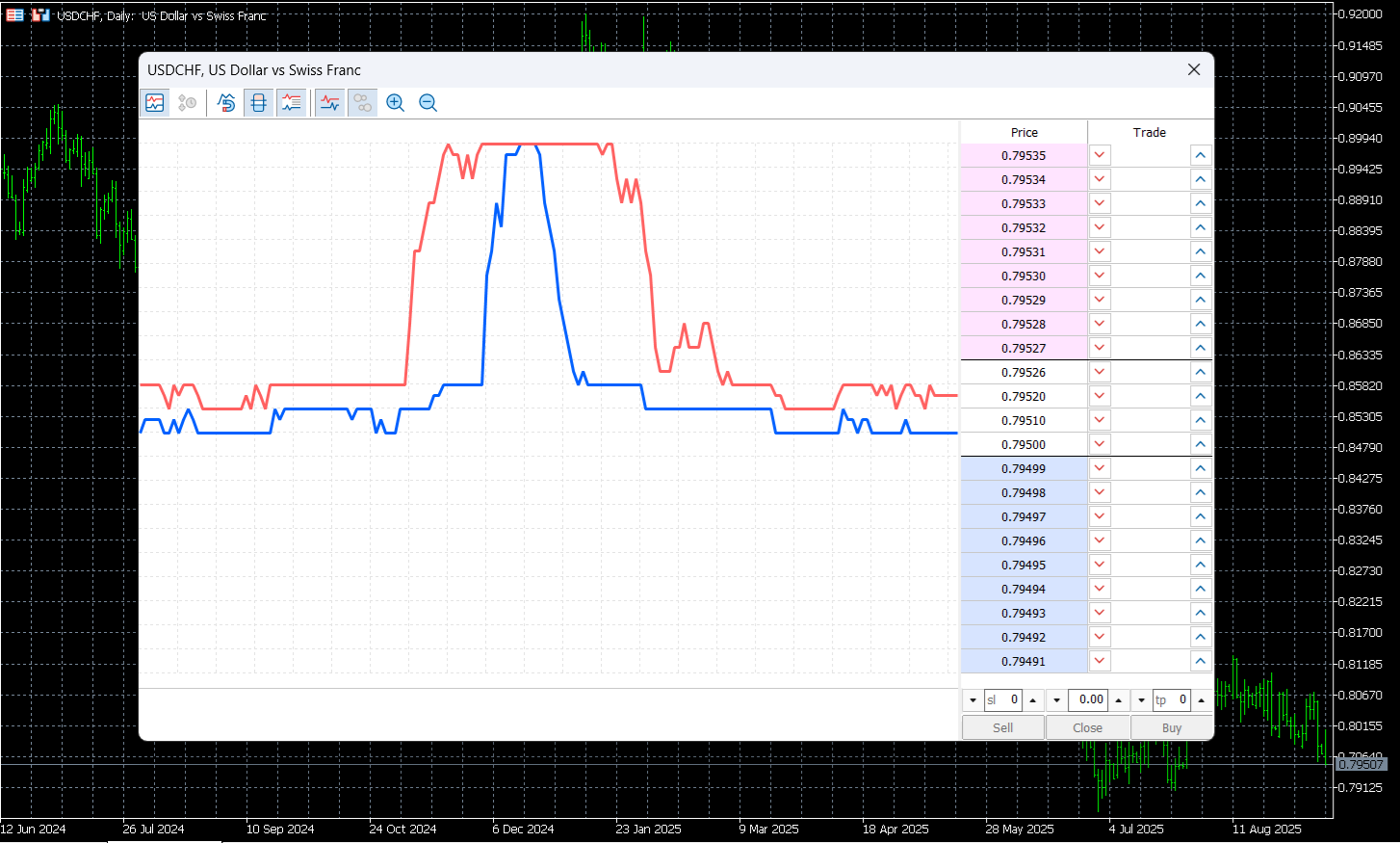Click the 0.79507 current price label on chart axis
The image size is (1400, 843).
point(1361,764)
